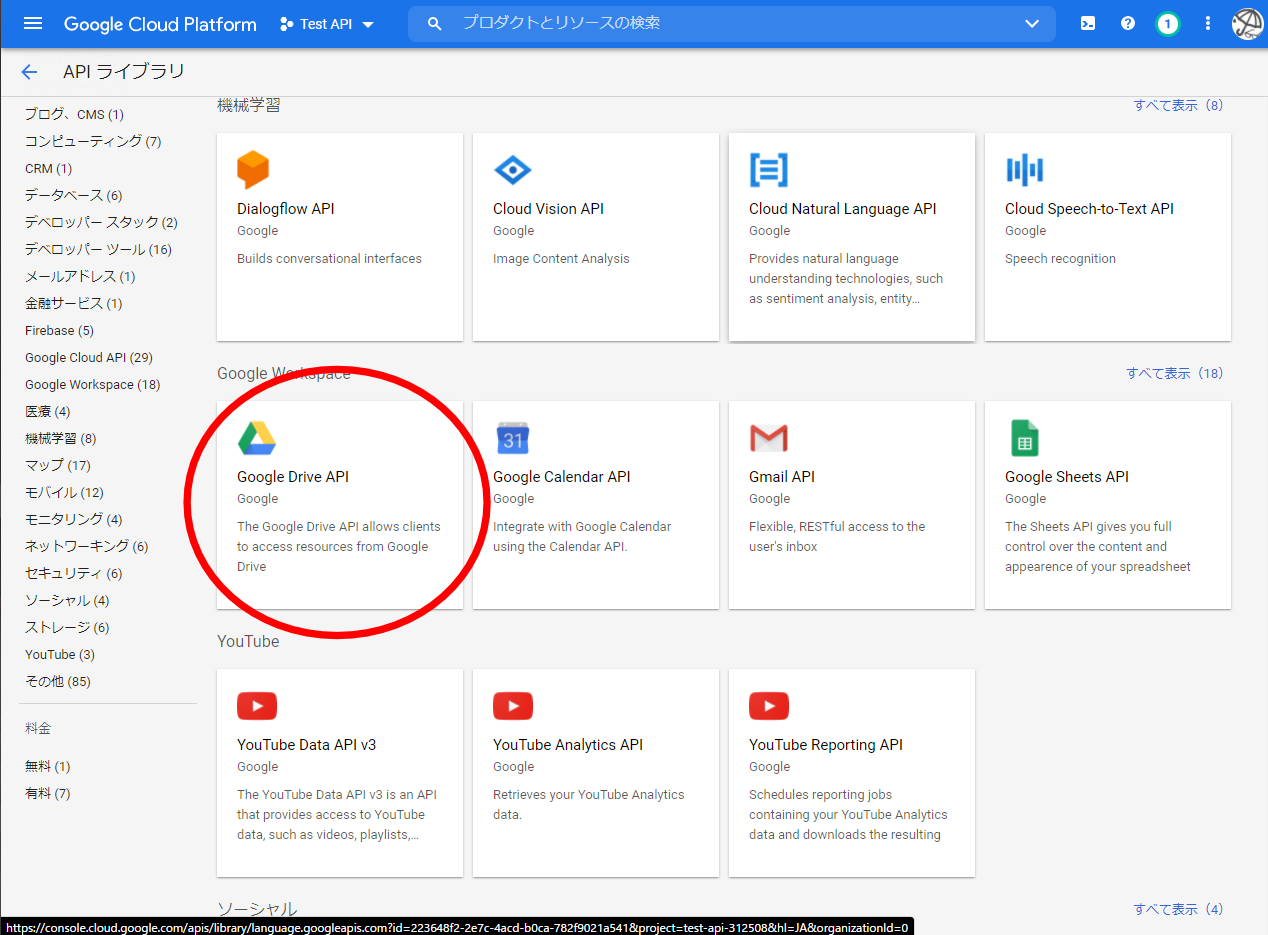Expand the search bar dropdown arrow

click(1032, 23)
